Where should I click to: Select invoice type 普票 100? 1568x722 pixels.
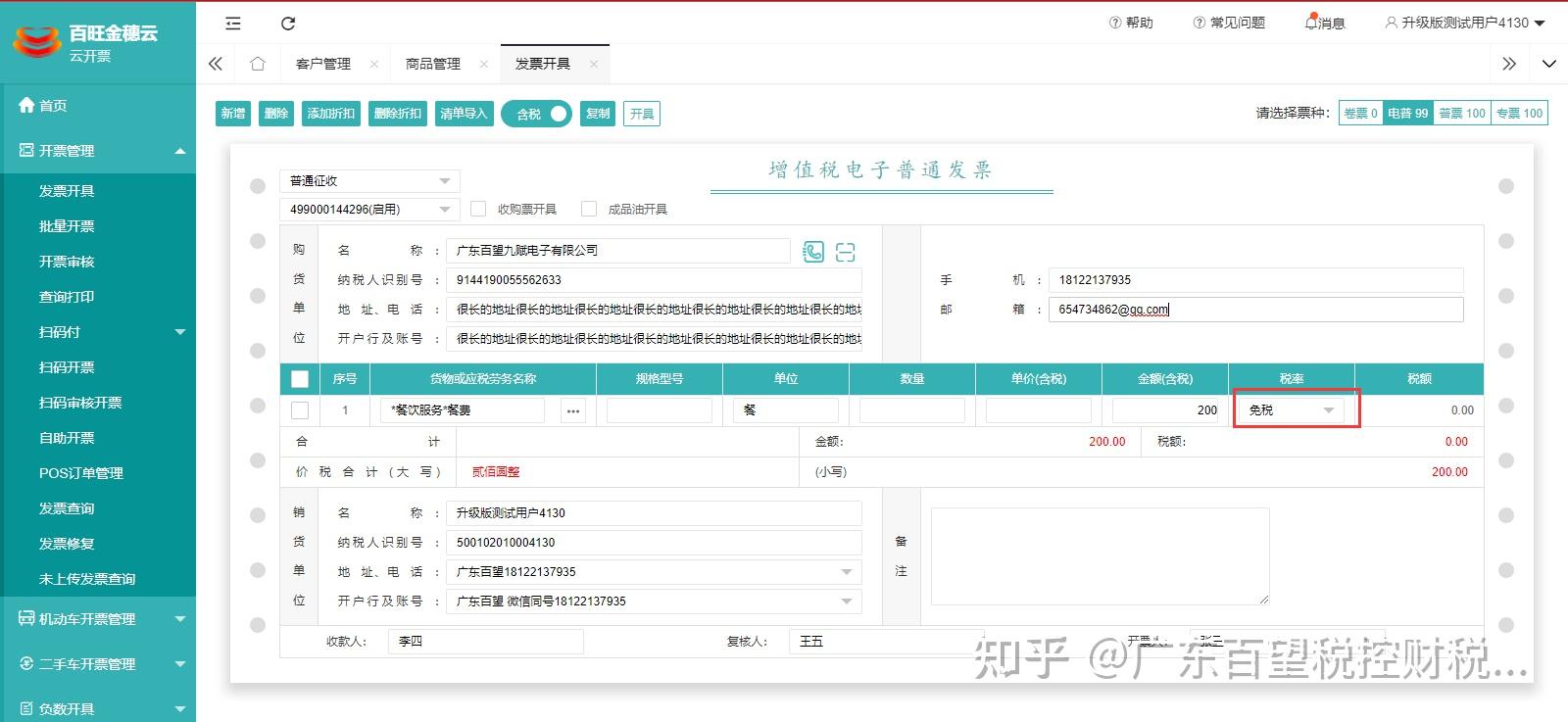pos(1462,114)
